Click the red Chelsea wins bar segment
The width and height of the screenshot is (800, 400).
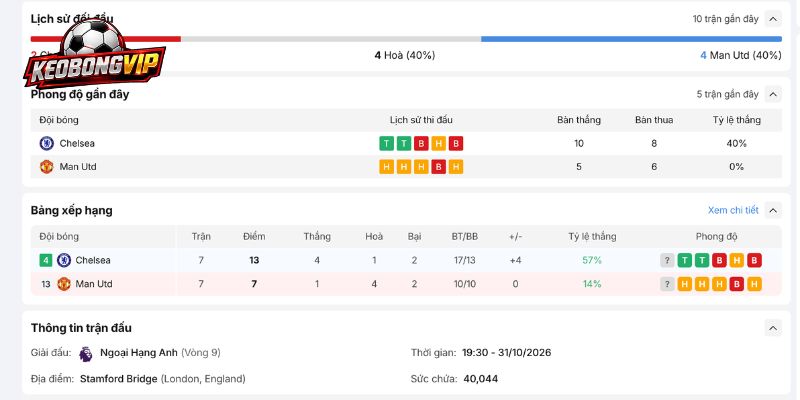pyautogui.click(x=106, y=39)
